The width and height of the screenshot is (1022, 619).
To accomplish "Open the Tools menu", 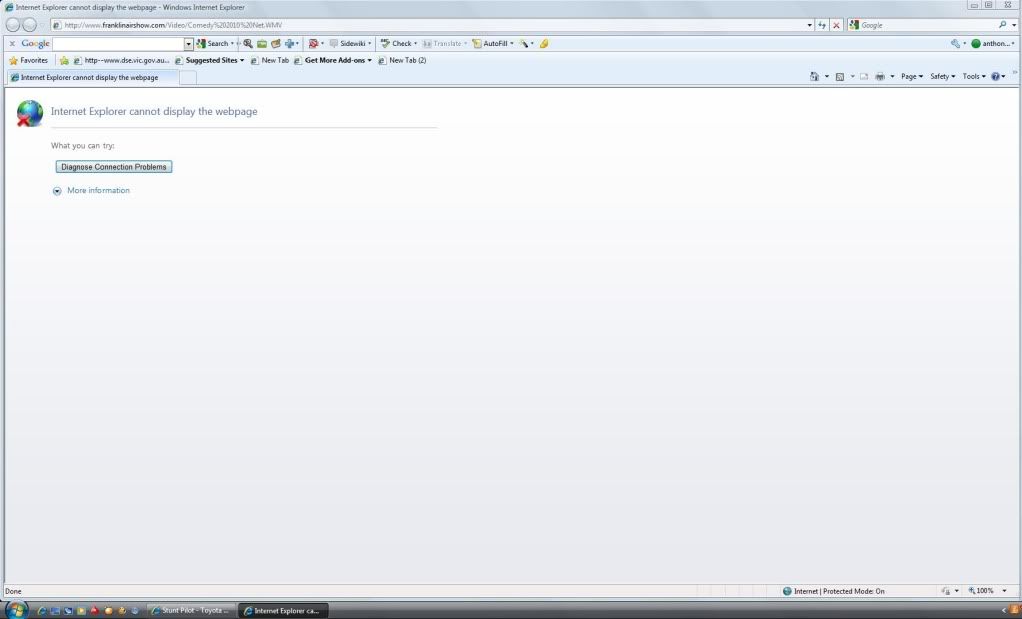I will click(974, 77).
